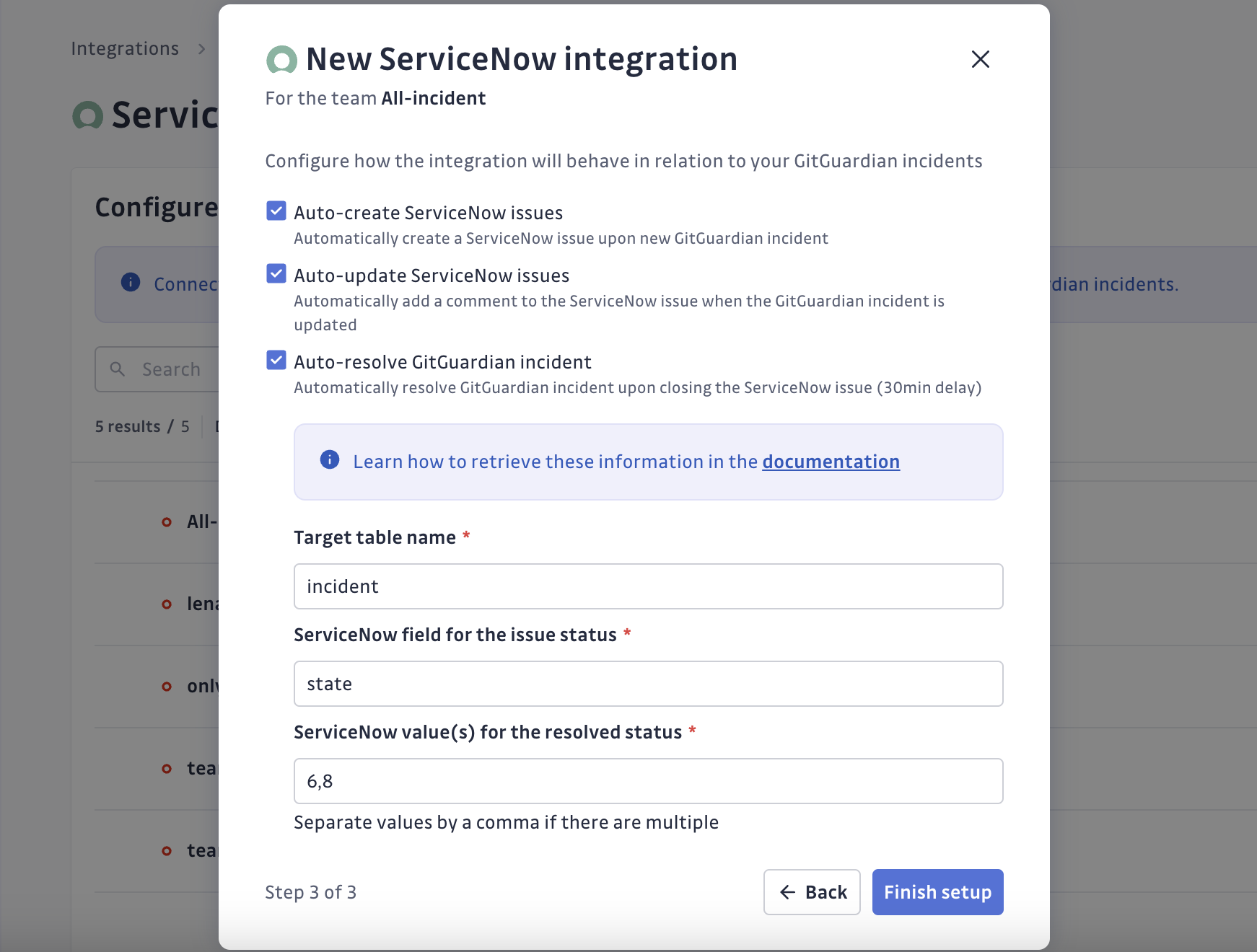Screen dimensions: 1257x952
Task: Click the red status dot on onl row
Action: (x=167, y=687)
